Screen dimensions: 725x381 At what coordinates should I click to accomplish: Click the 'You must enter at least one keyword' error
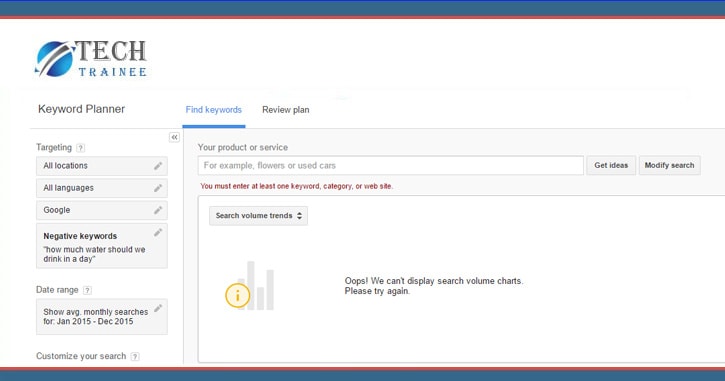click(296, 186)
